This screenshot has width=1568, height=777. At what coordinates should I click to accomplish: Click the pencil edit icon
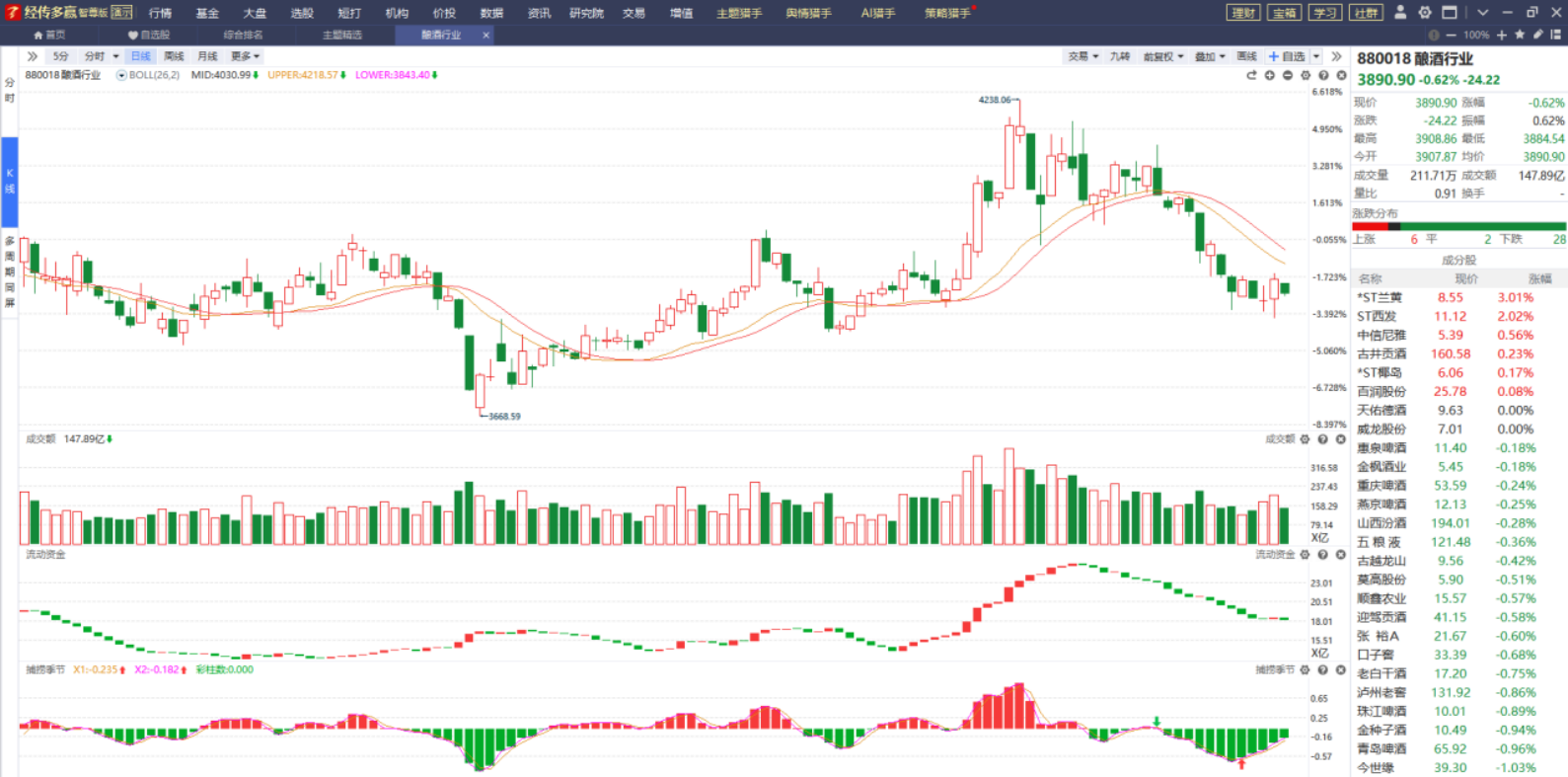click(1537, 35)
